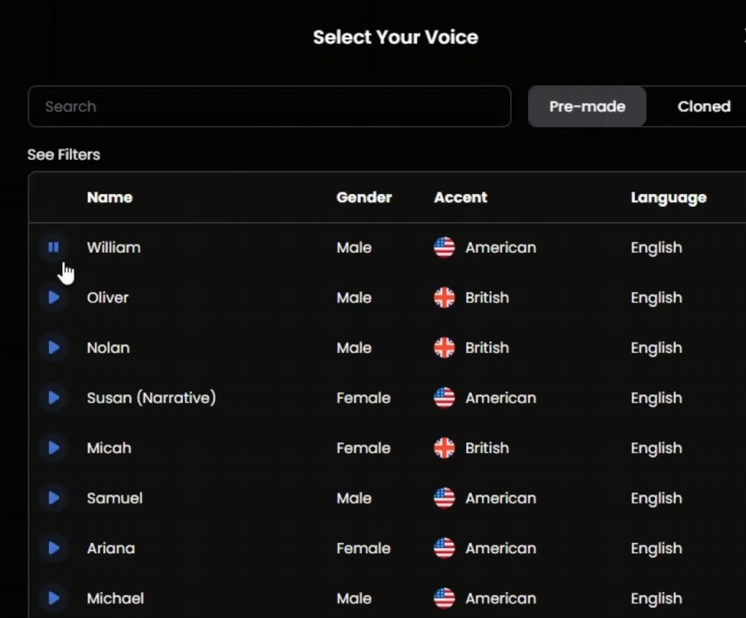Click the British accent text in Nolan's row
Image resolution: width=746 pixels, height=618 pixels.
(487, 348)
